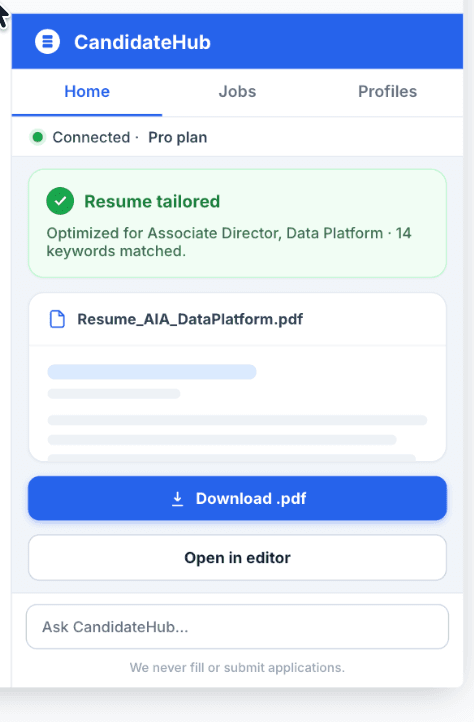Select the Resume_AIA_DataPlatform.pdf file name

[190, 319]
